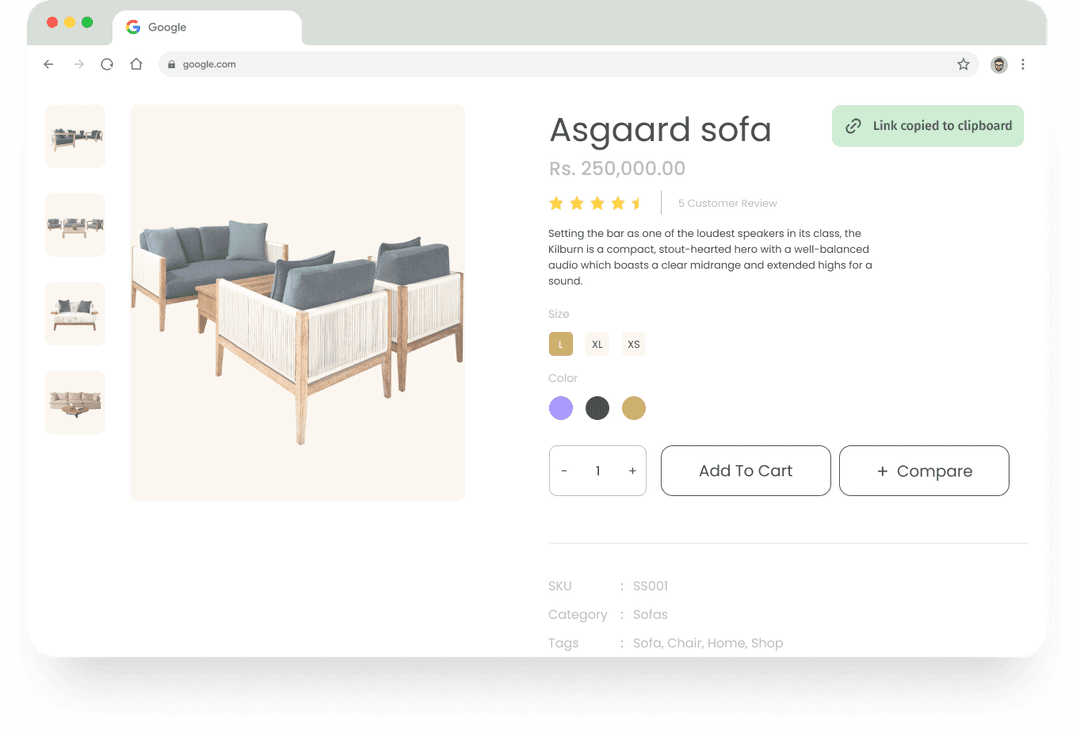Click the link icon in the clipboard notification
This screenshot has height=733, width=1080.
853,125
